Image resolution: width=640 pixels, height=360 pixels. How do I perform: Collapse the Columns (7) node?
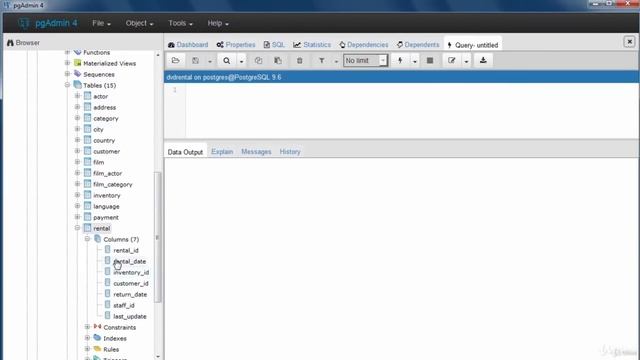(x=87, y=239)
